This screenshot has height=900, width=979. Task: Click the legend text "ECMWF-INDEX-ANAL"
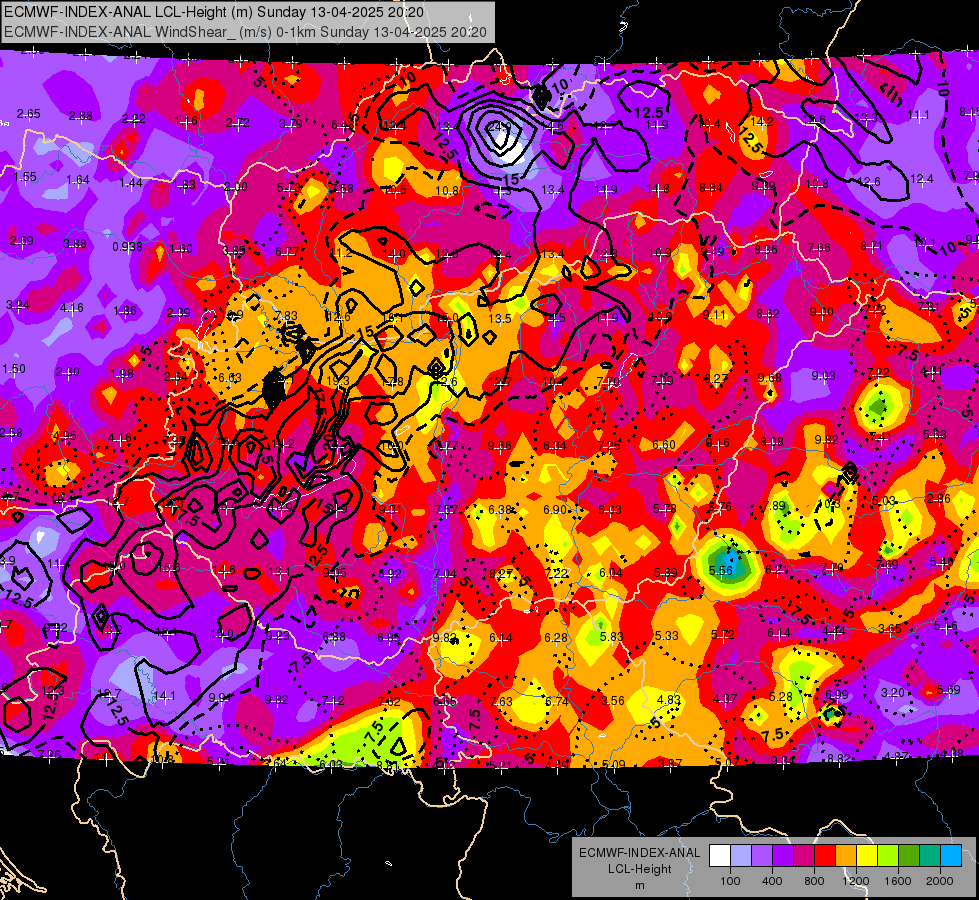point(639,853)
